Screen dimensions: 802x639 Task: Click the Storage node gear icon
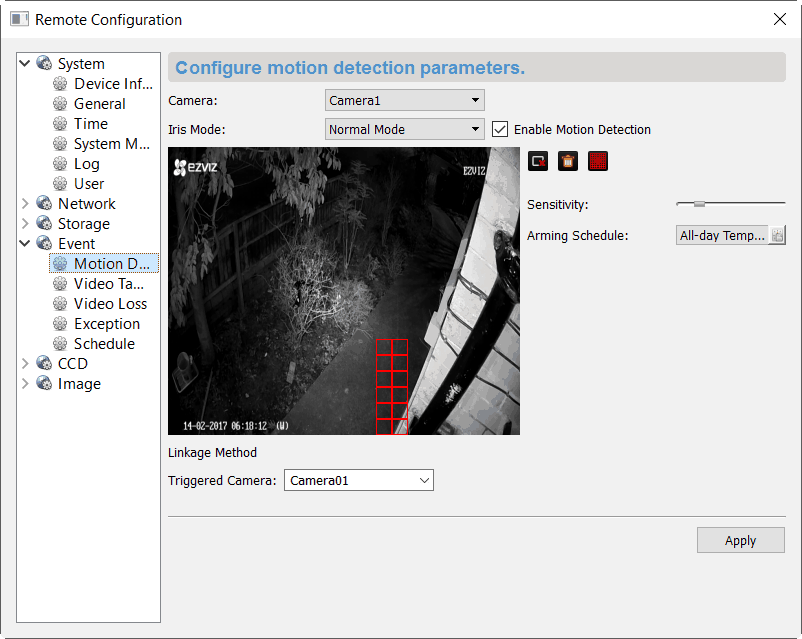(44, 224)
